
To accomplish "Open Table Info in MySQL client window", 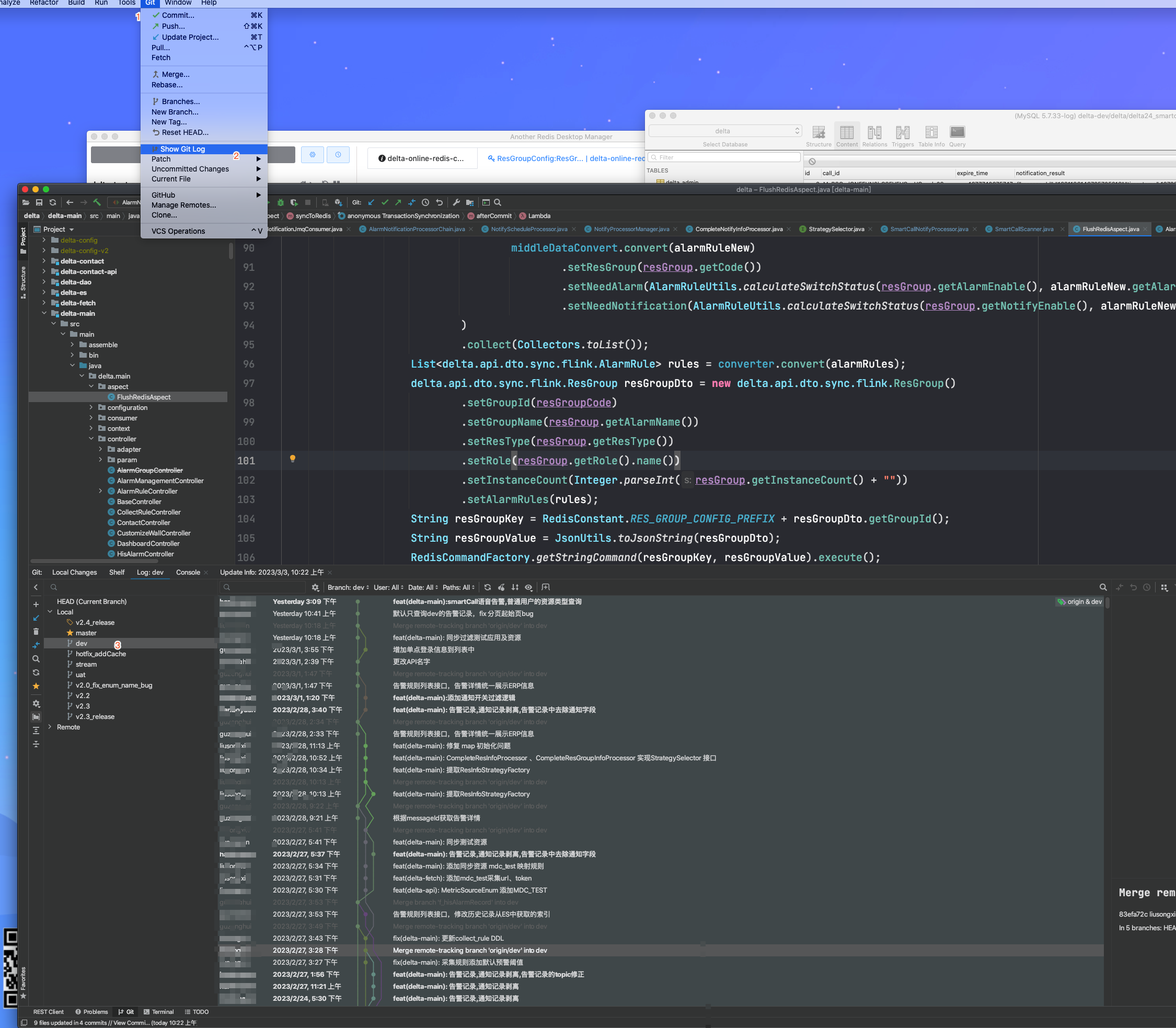I will point(931,136).
